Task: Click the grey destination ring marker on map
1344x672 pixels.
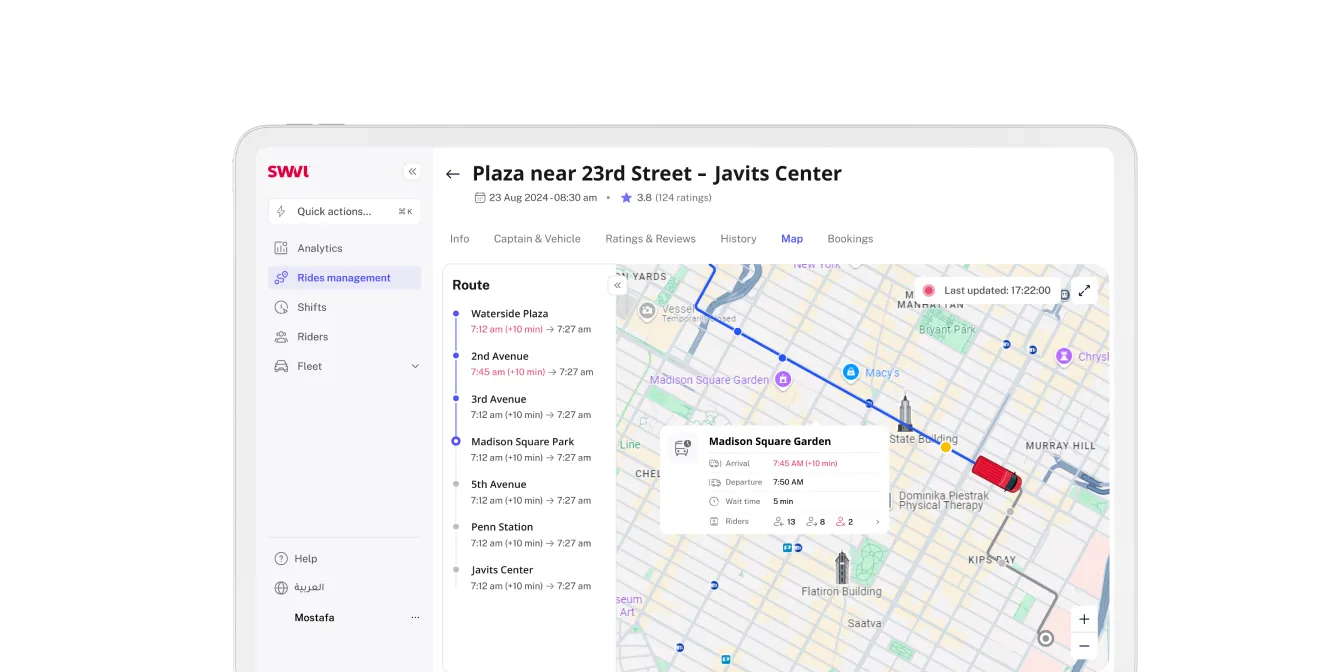Action: click(x=1046, y=638)
